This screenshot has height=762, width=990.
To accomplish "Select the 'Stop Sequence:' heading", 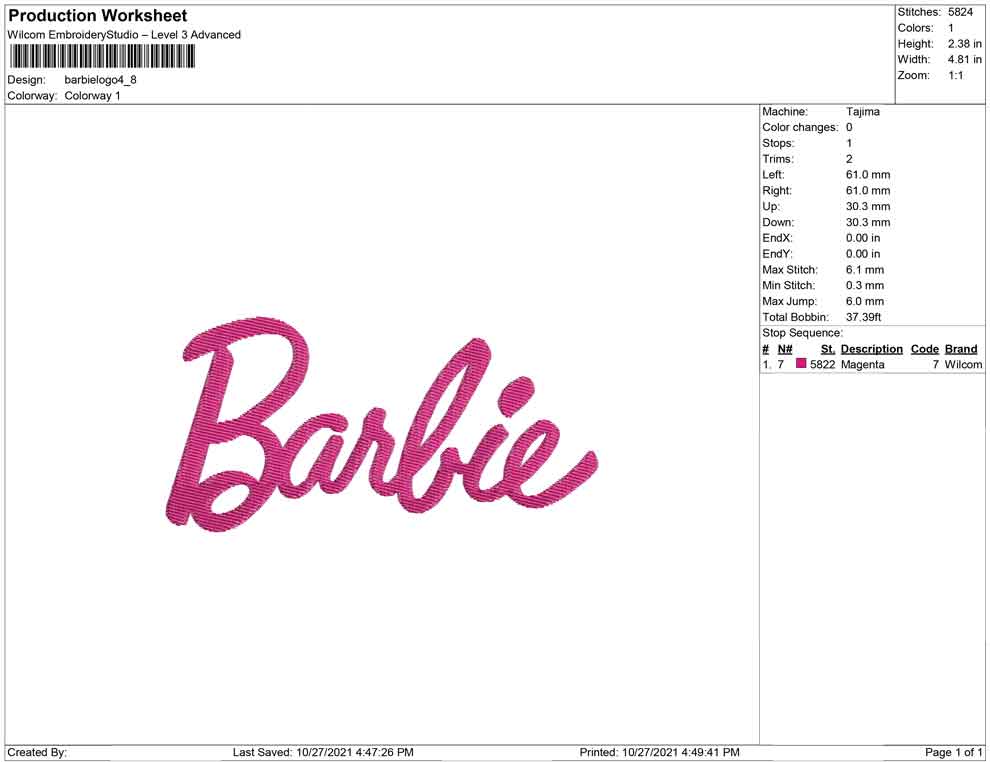I will pyautogui.click(x=802, y=333).
